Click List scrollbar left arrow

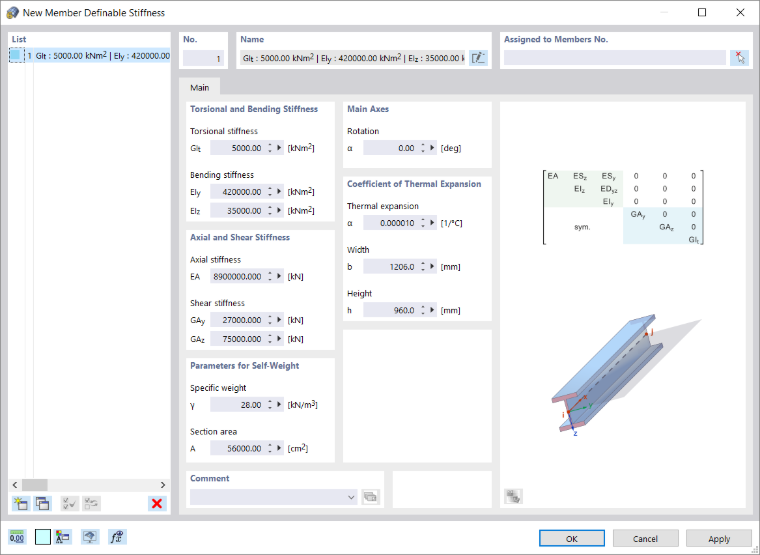(15, 485)
